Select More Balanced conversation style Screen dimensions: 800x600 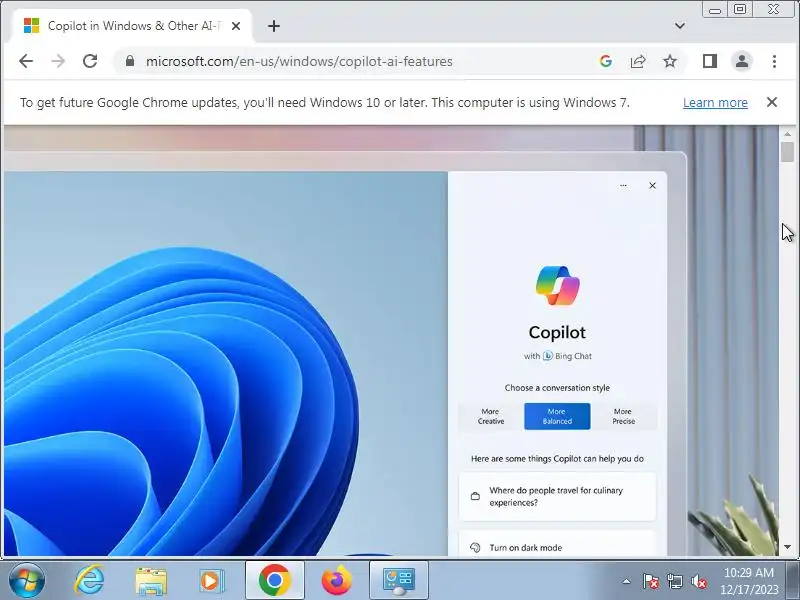[557, 416]
